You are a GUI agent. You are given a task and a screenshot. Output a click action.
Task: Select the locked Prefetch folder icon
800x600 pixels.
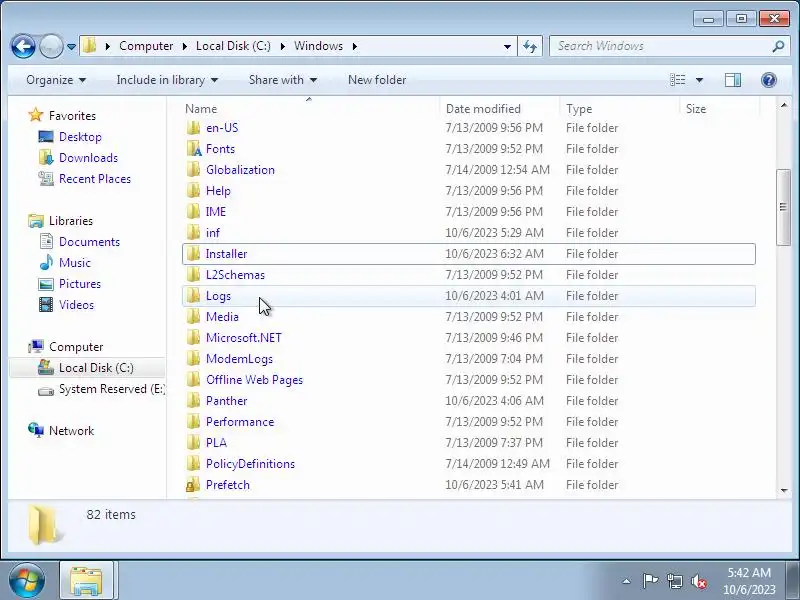193,485
